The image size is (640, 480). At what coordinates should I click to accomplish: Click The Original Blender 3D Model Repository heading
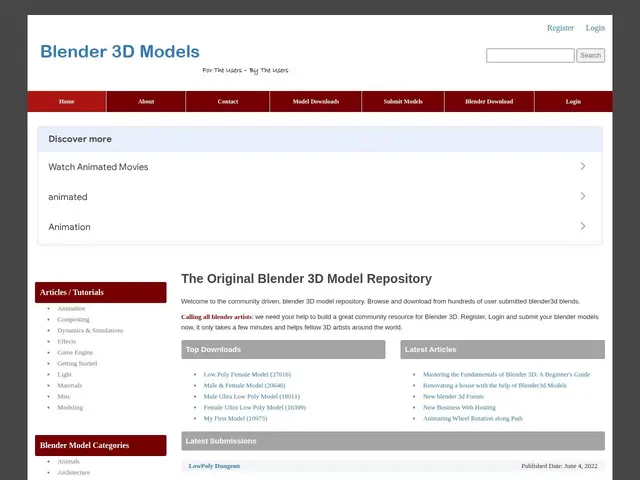307,279
